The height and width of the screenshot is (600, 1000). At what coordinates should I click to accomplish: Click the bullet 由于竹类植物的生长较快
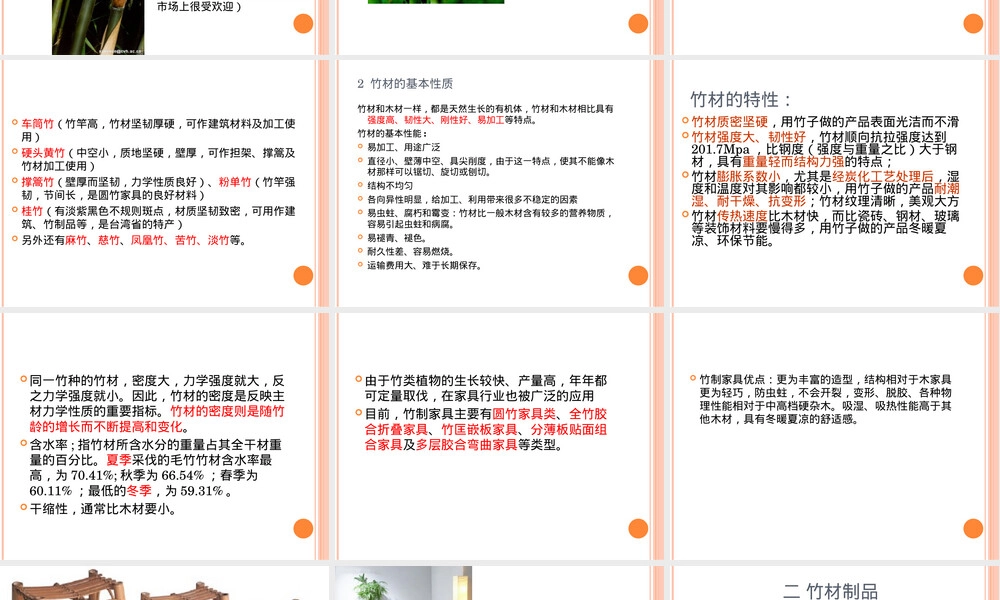coord(485,388)
